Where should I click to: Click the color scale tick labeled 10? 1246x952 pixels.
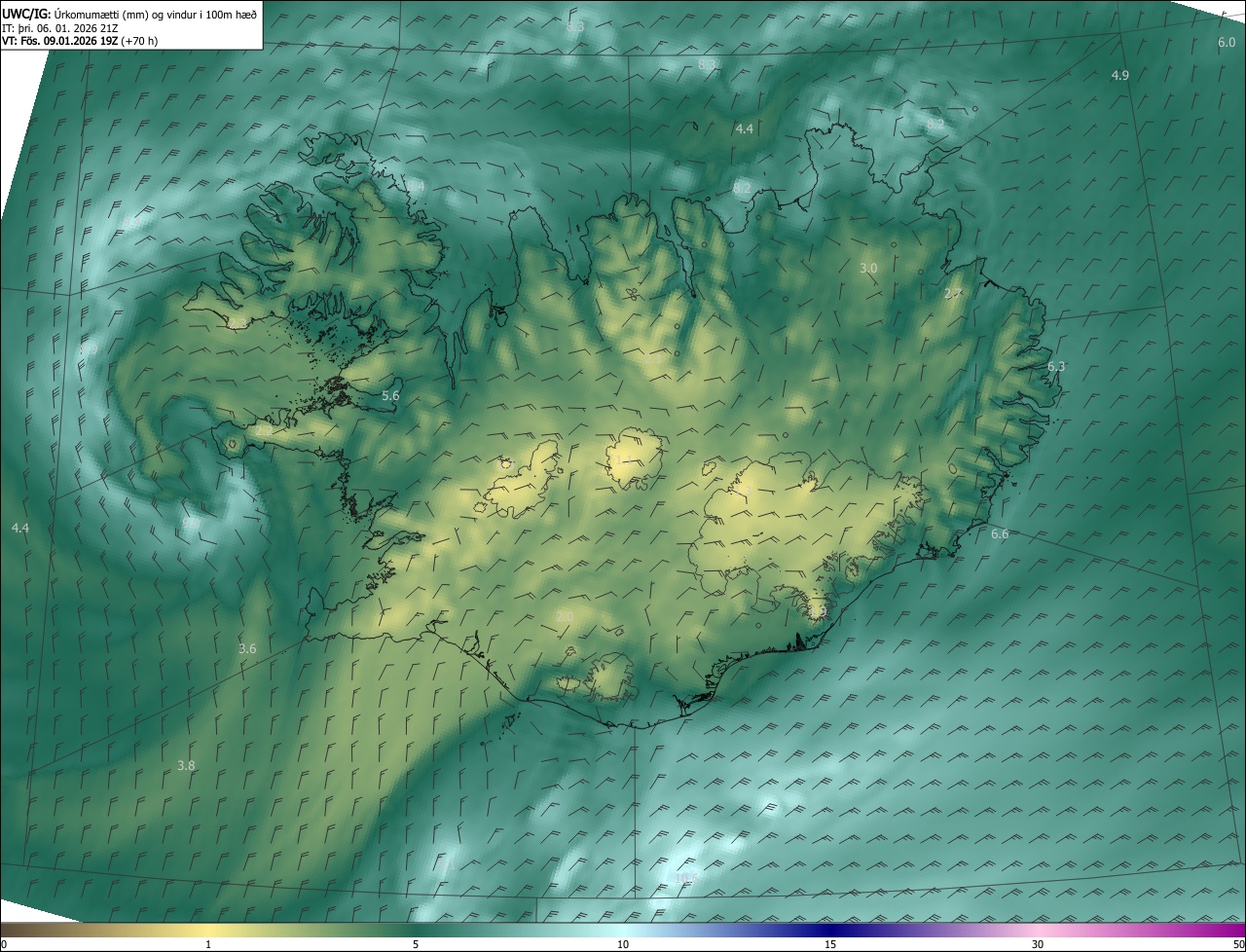(623, 944)
